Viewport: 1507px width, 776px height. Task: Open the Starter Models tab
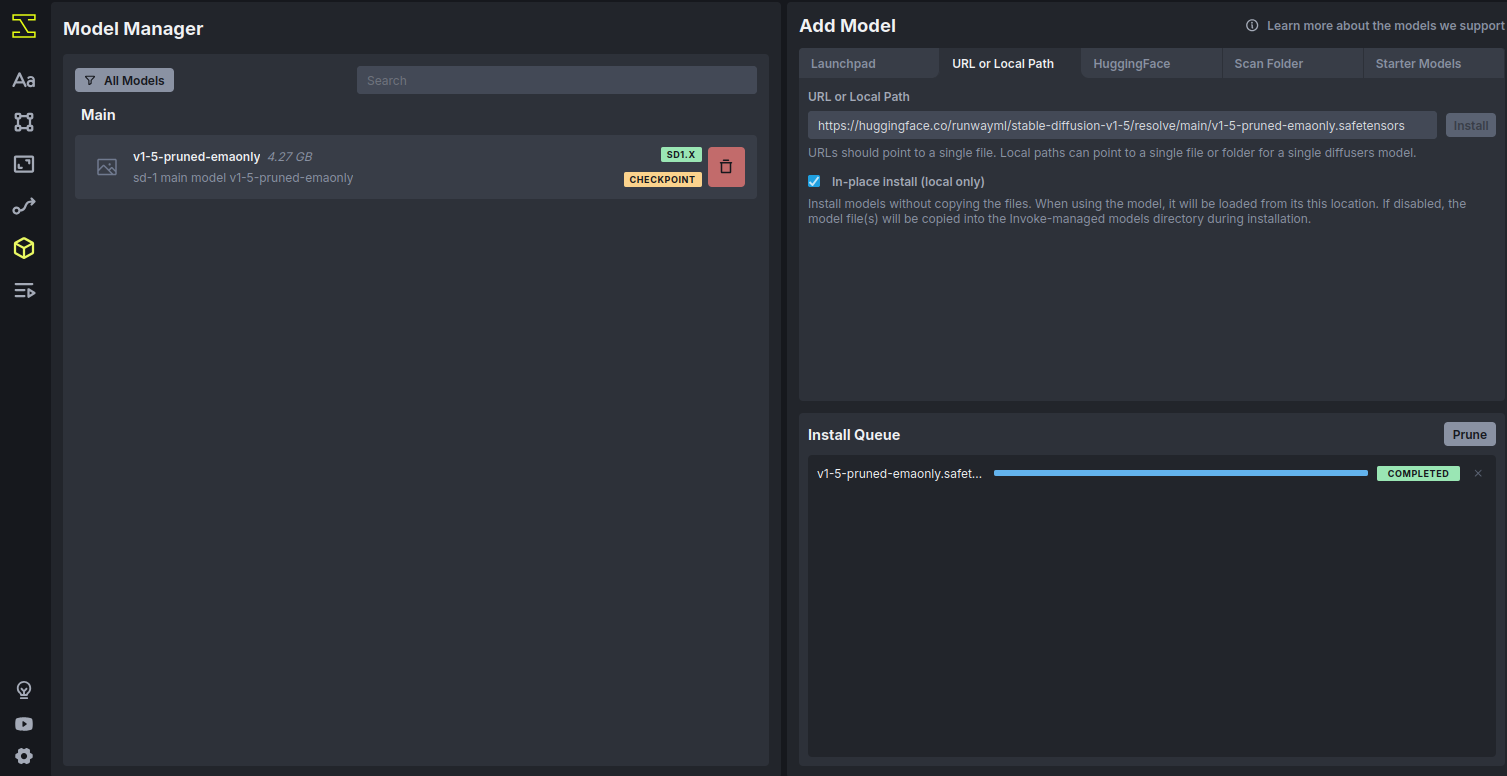1418,64
